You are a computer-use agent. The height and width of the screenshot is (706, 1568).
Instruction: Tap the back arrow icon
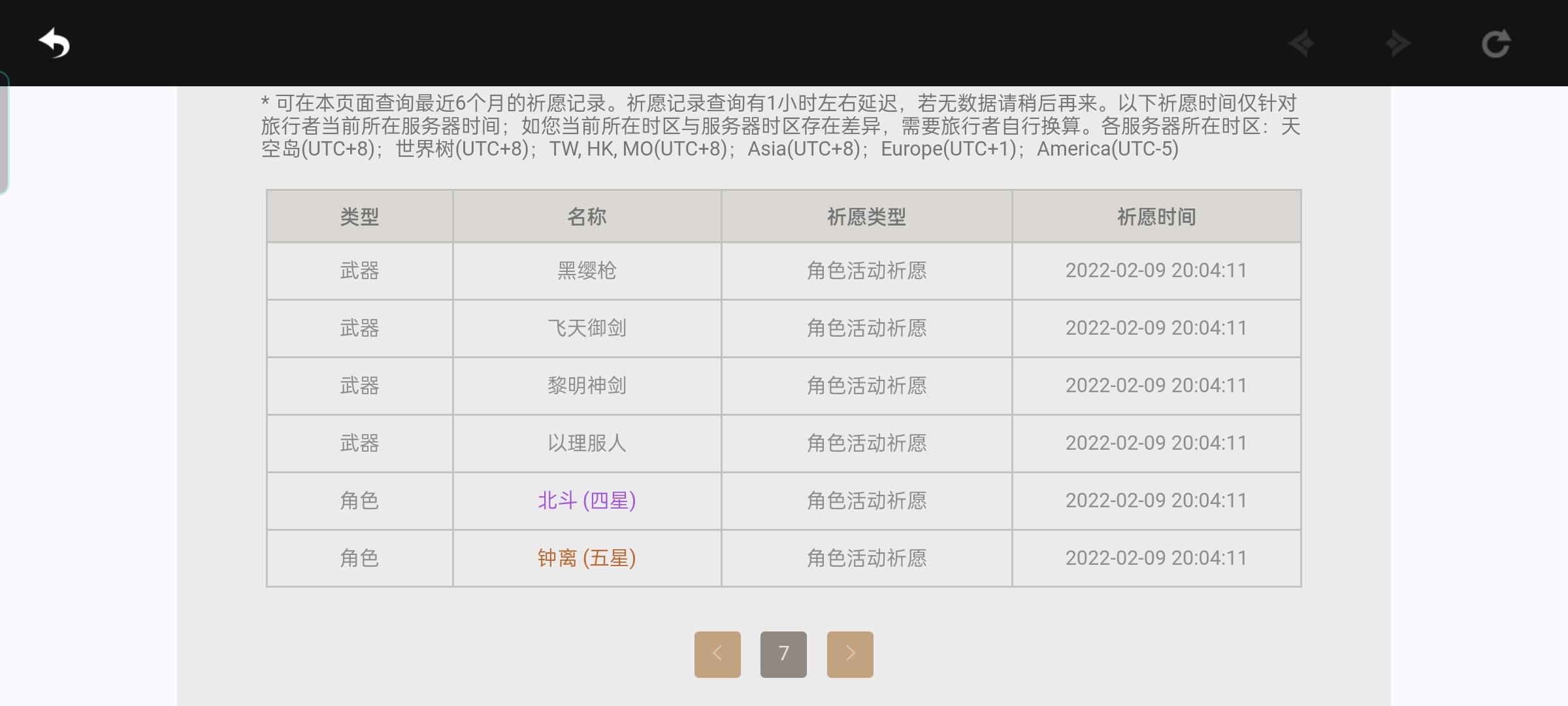tap(54, 44)
